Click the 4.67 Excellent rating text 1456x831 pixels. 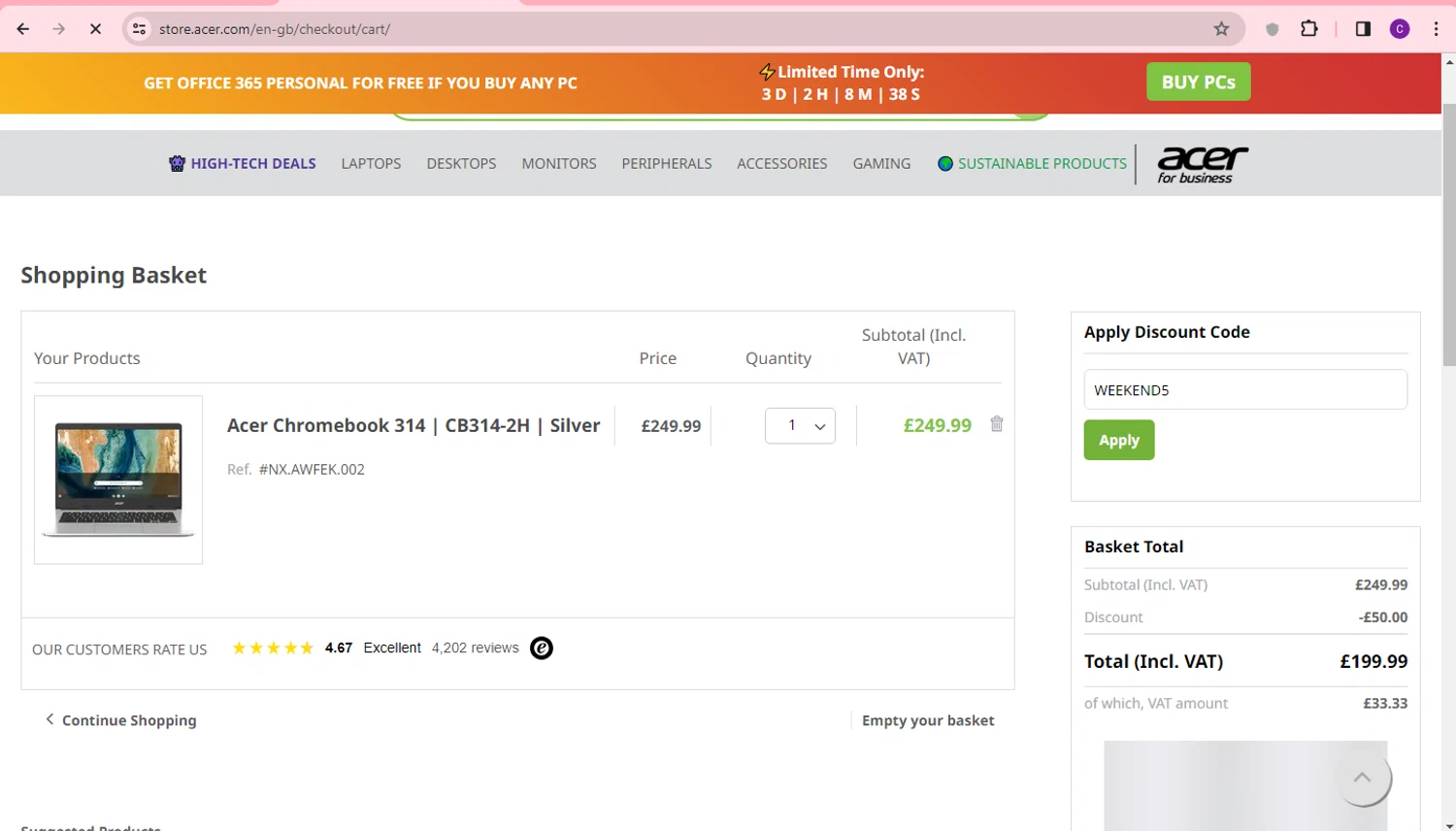click(373, 648)
